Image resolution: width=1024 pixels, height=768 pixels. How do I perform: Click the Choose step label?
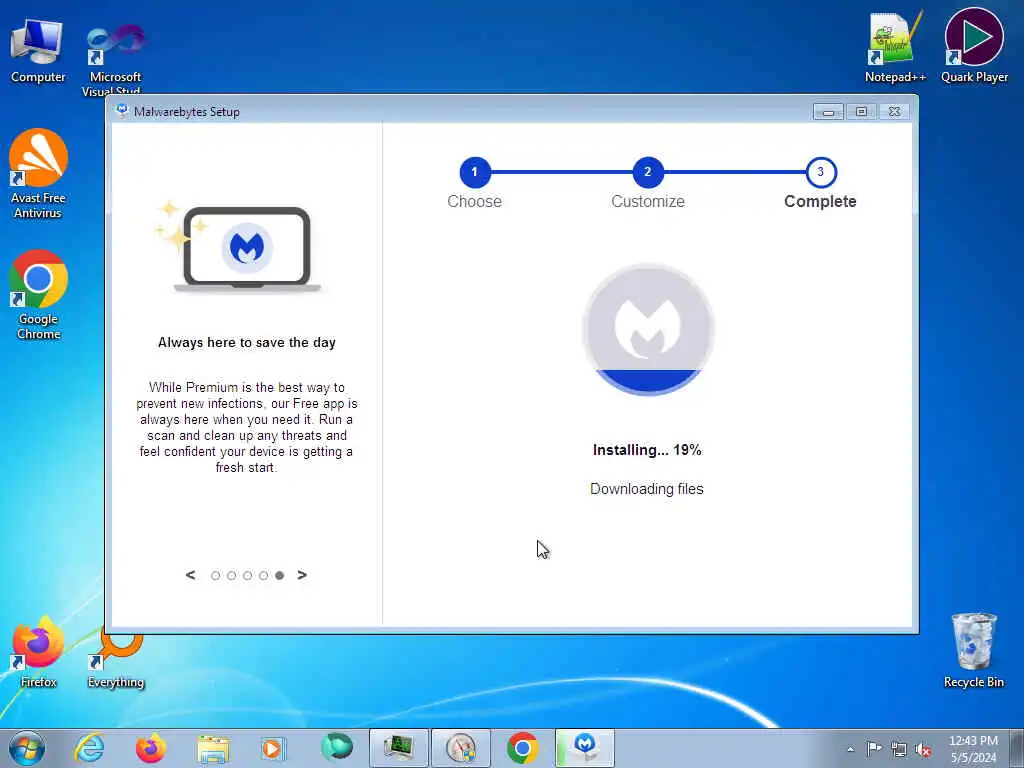pyautogui.click(x=475, y=201)
